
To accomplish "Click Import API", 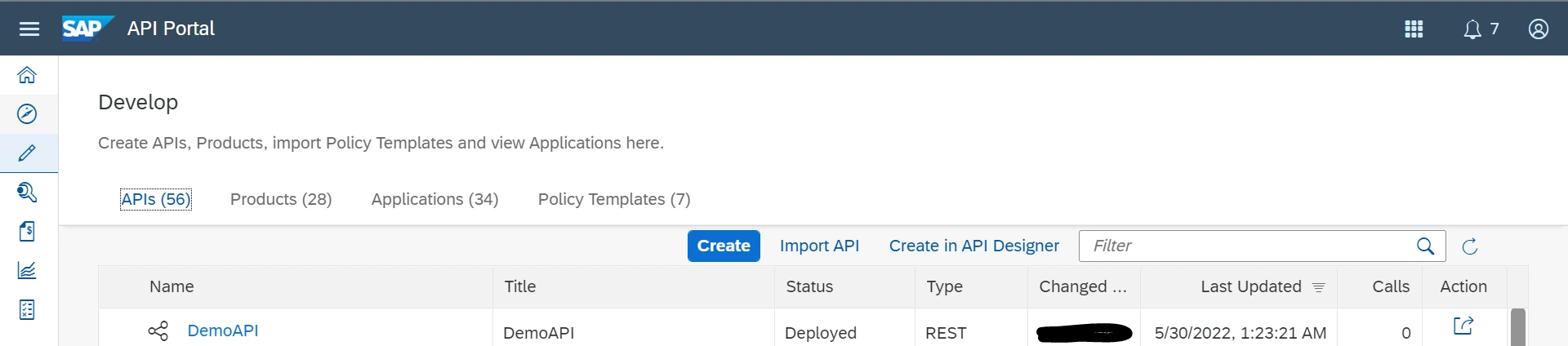I will 819,246.
